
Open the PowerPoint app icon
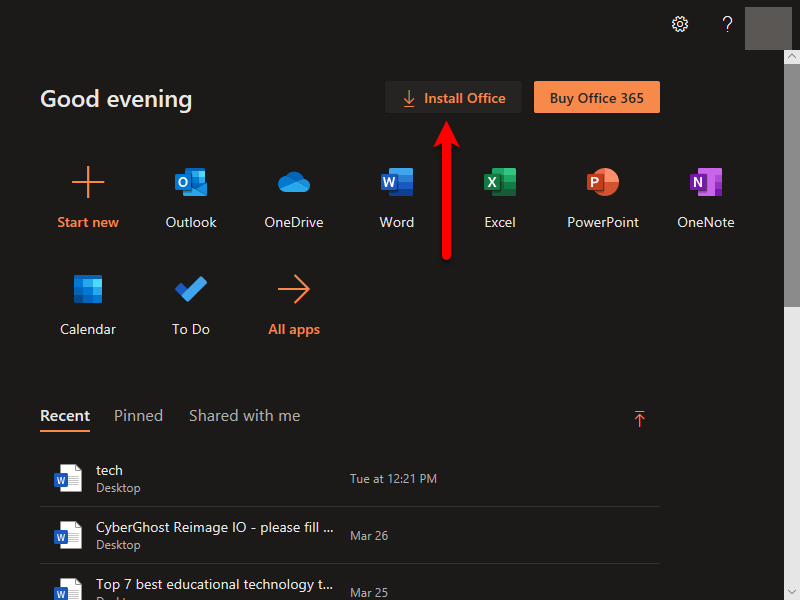point(603,182)
